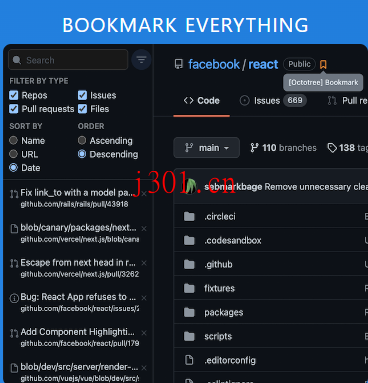Uncheck the Repos filter checkbox
Viewport: 368px width, 383px height.
click(x=14, y=95)
